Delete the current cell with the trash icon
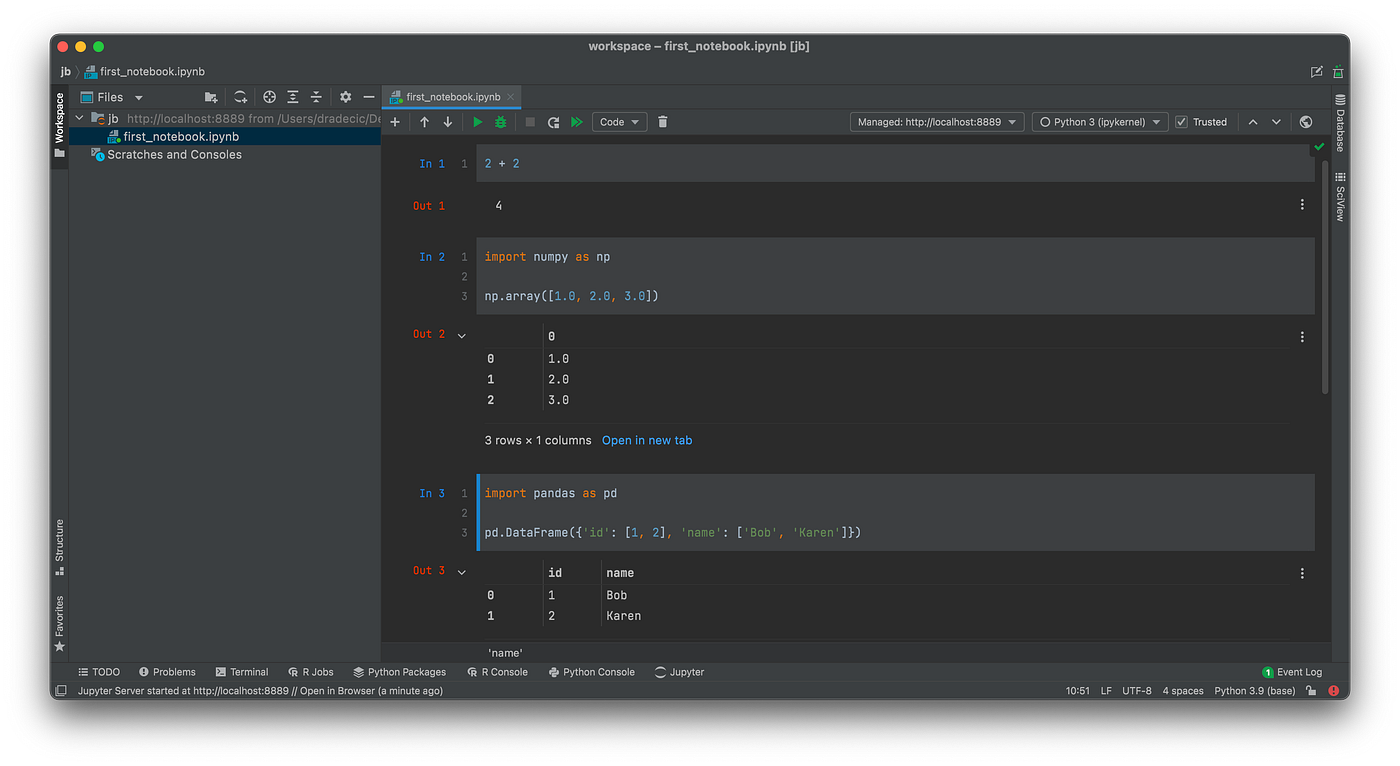Image resolution: width=1400 pixels, height=766 pixels. click(662, 121)
